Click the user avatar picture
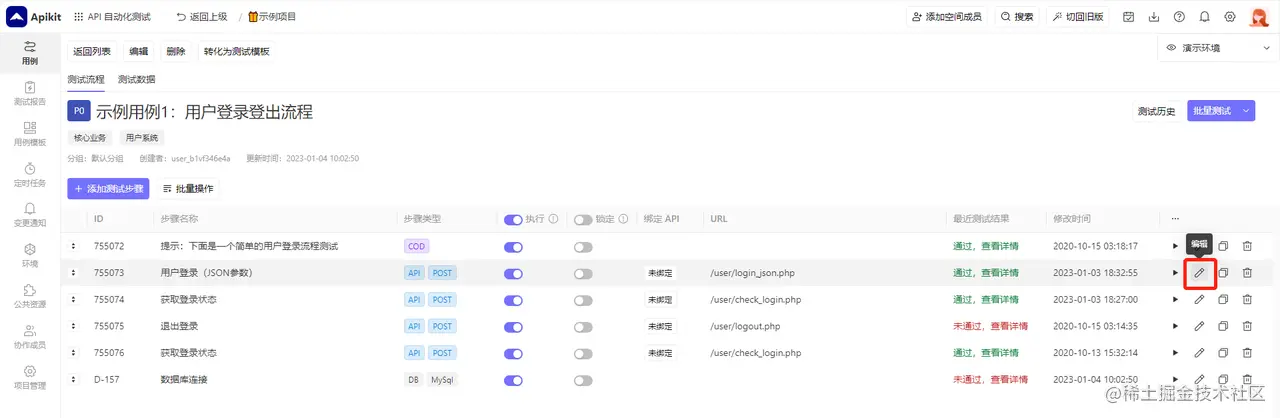This screenshot has height=418, width=1280. coord(1259,17)
